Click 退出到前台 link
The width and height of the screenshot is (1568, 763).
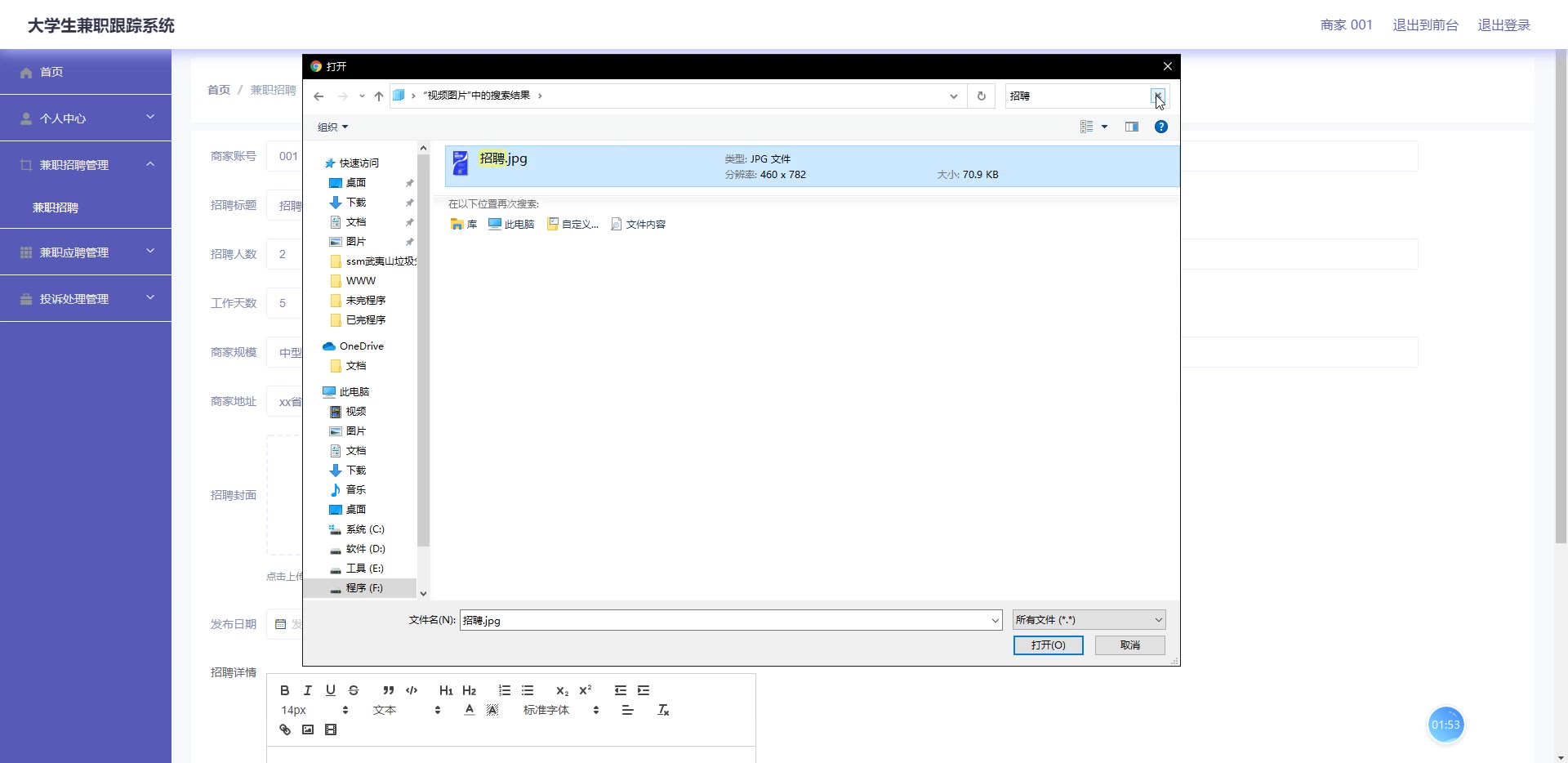click(1425, 25)
